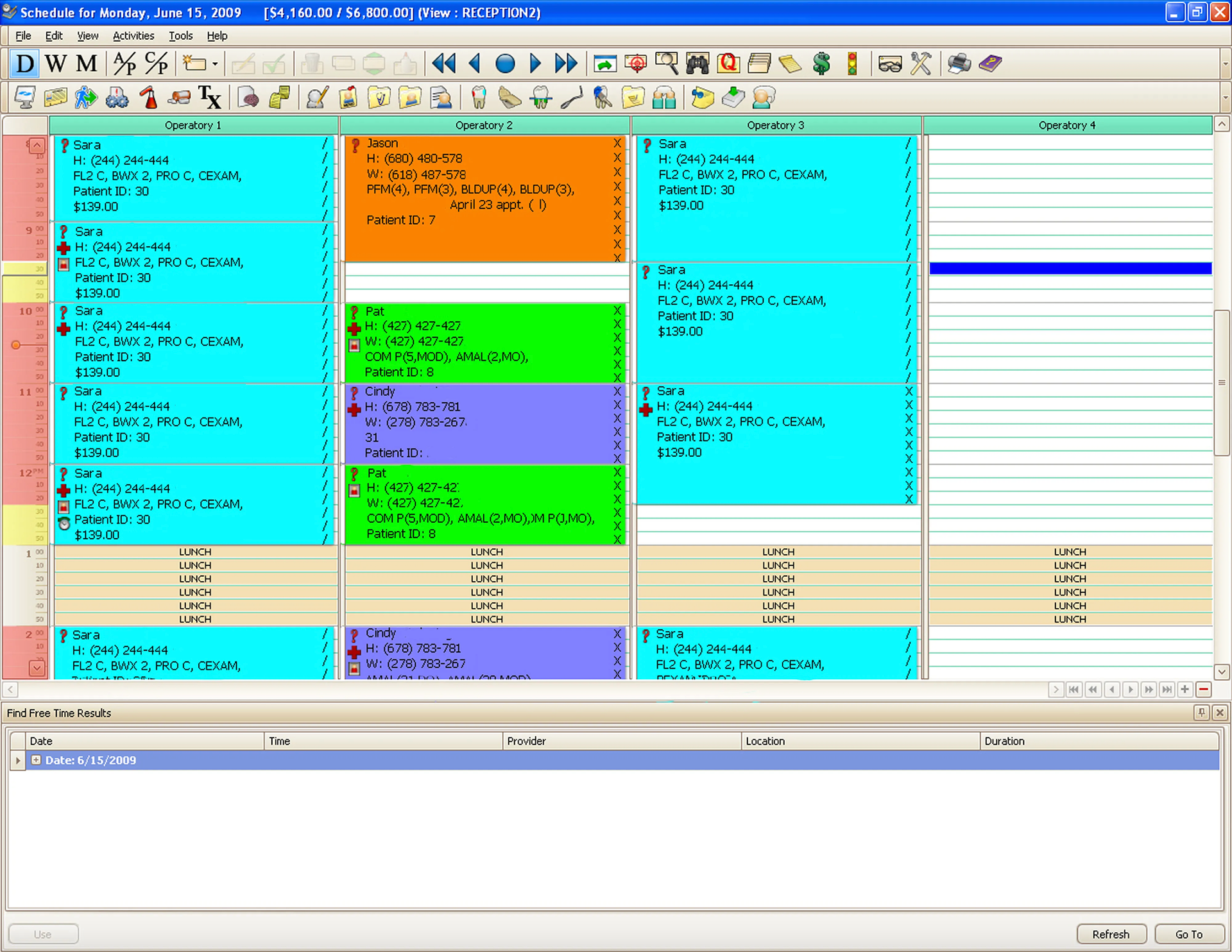Open the Activities menu
Screen dimensions: 1232x952
click(x=133, y=36)
